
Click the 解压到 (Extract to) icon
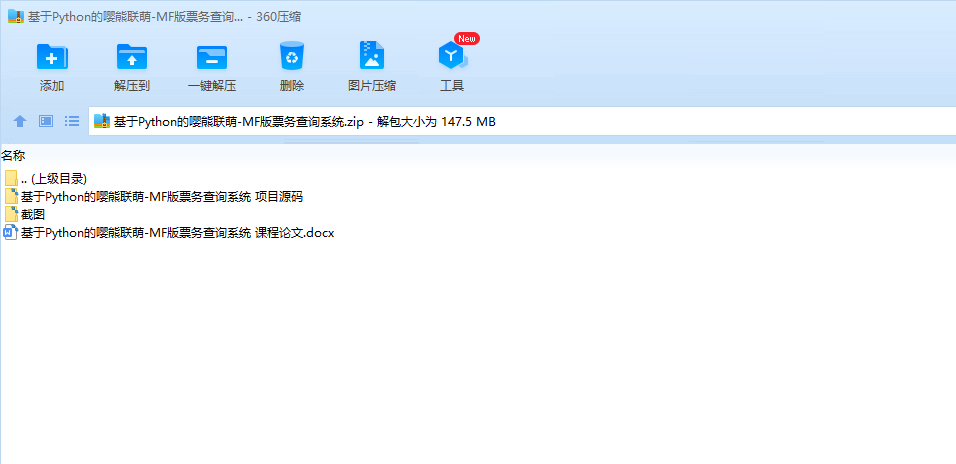(132, 57)
